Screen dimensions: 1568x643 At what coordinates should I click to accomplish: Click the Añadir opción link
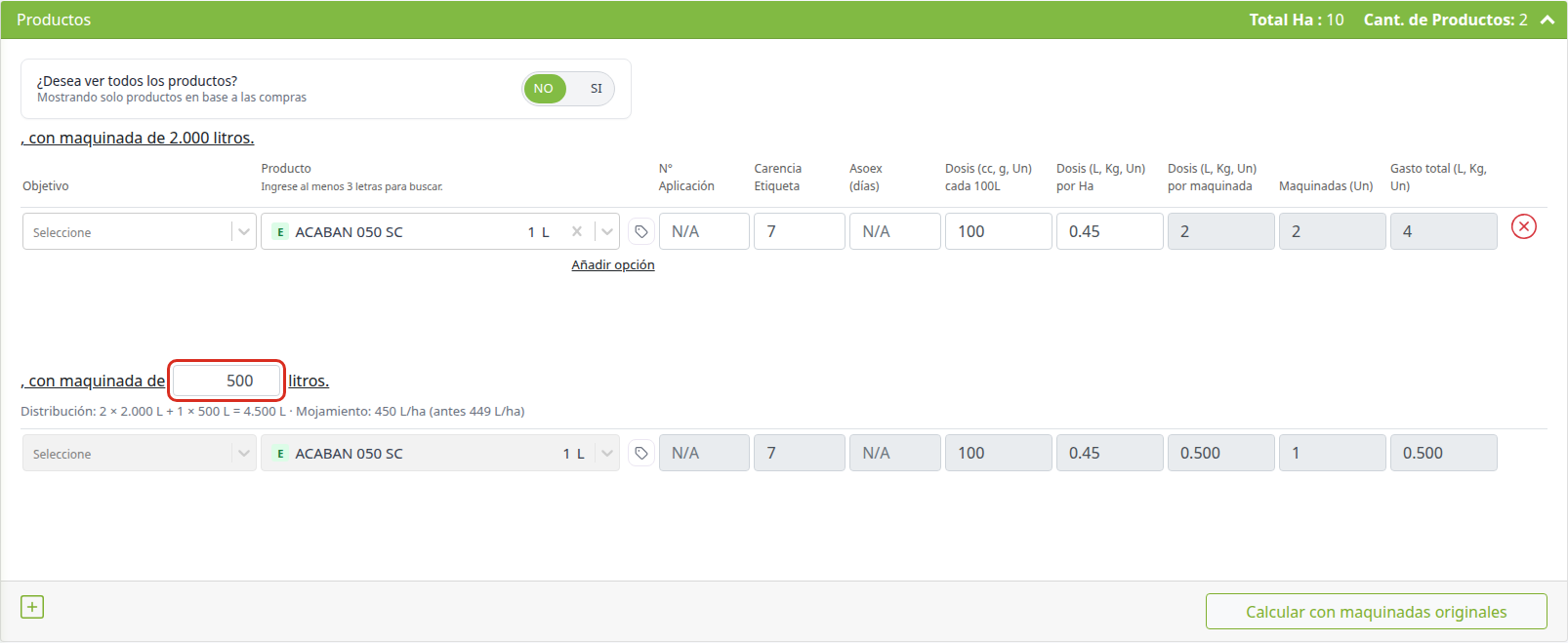(x=613, y=265)
